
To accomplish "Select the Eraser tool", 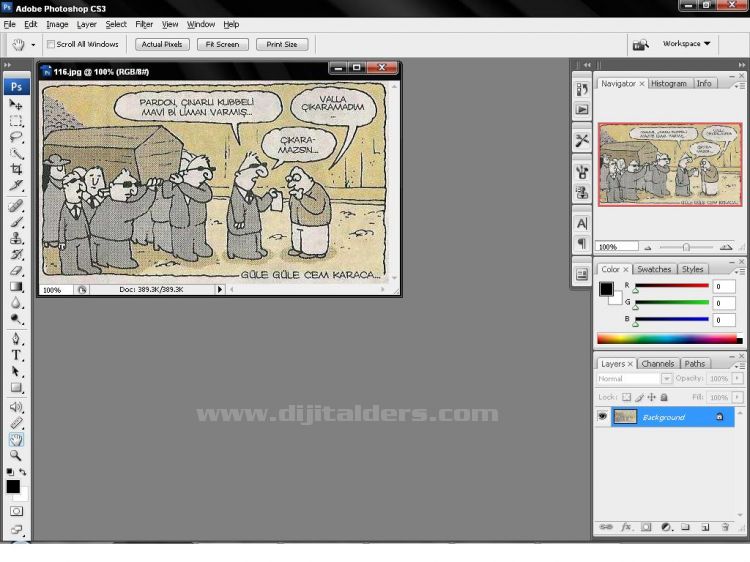I will 16,270.
